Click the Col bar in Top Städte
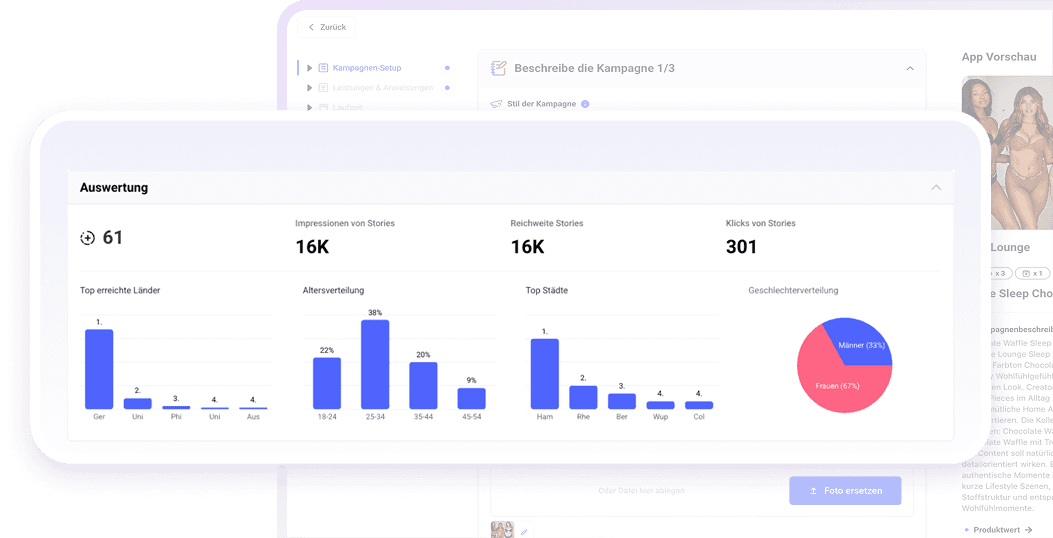This screenshot has width=1053, height=538. [699, 405]
